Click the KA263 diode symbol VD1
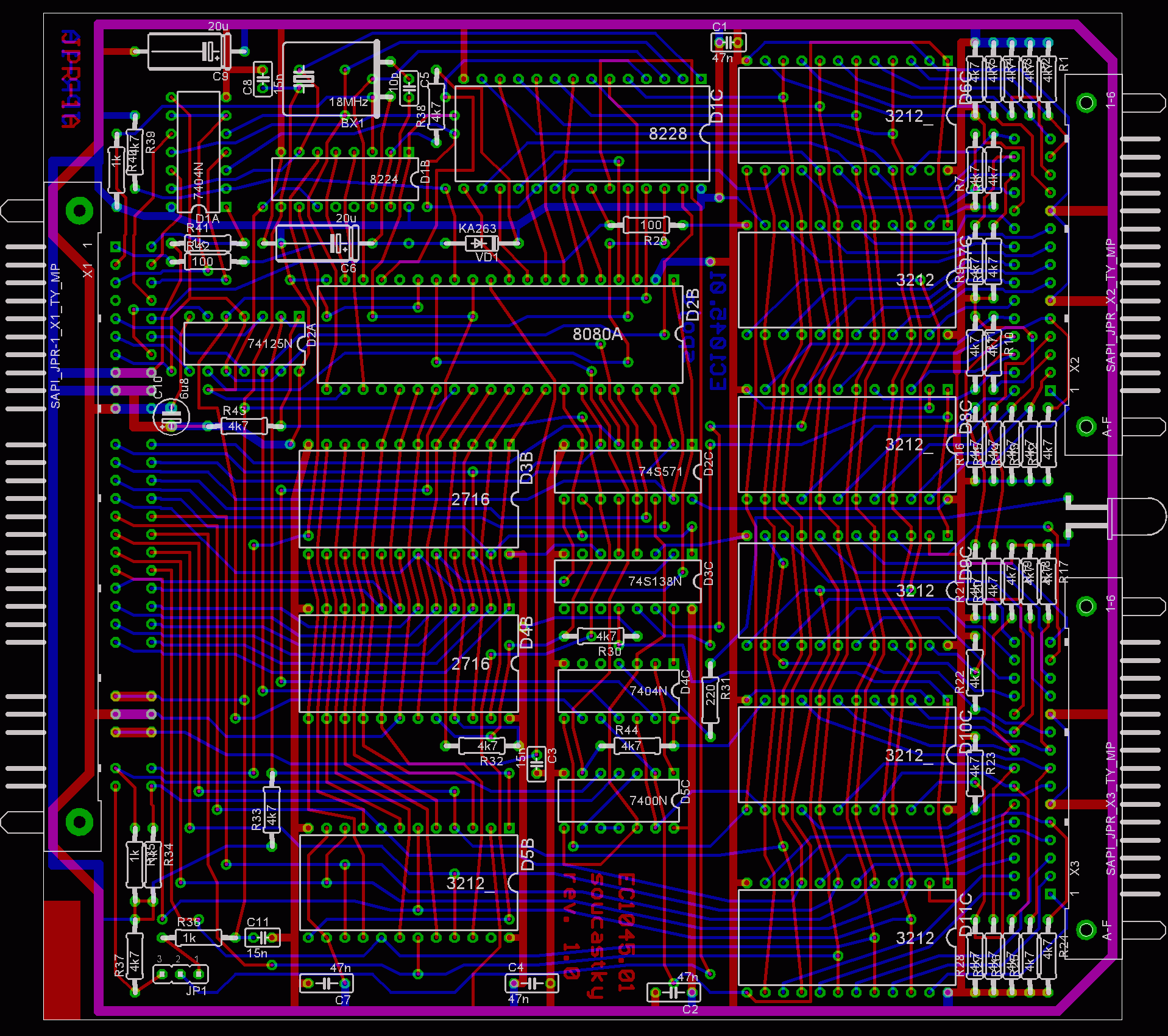Screen dimensions: 1168x1036 point(481,243)
